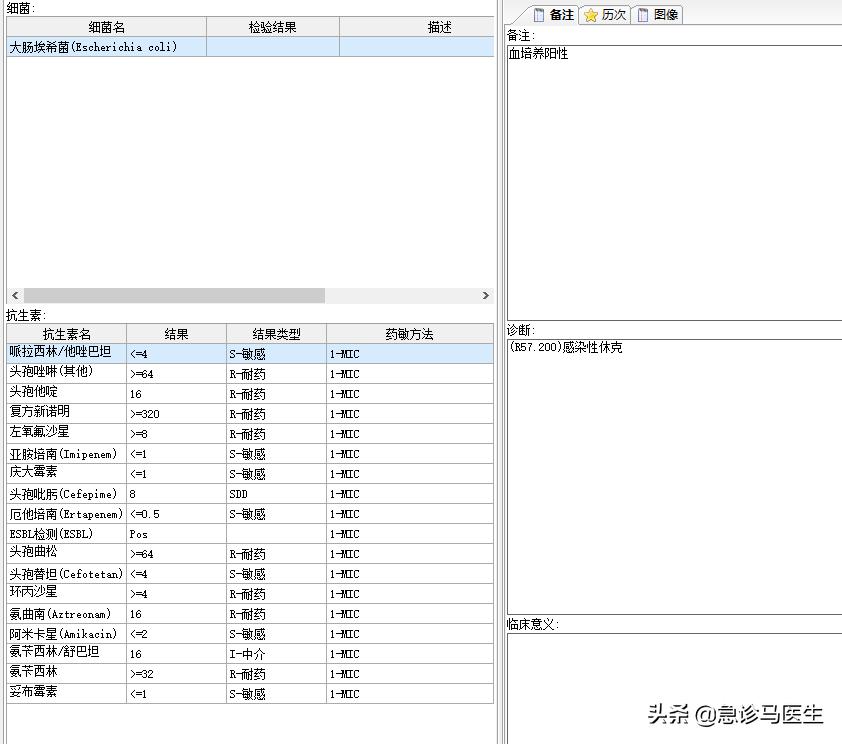Click the 结果类型 column header
The height and width of the screenshot is (744, 842).
click(x=276, y=334)
